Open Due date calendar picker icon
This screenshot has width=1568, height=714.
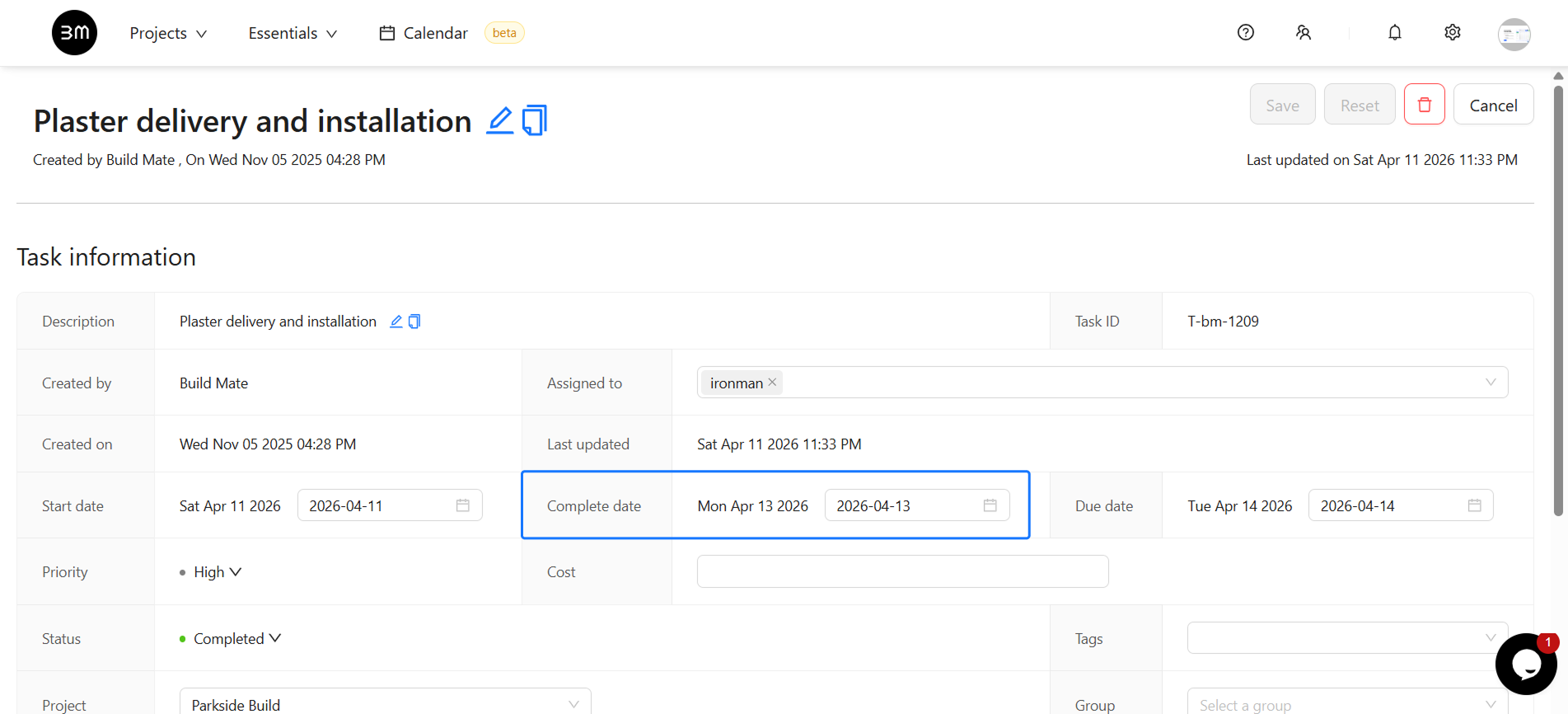tap(1474, 505)
